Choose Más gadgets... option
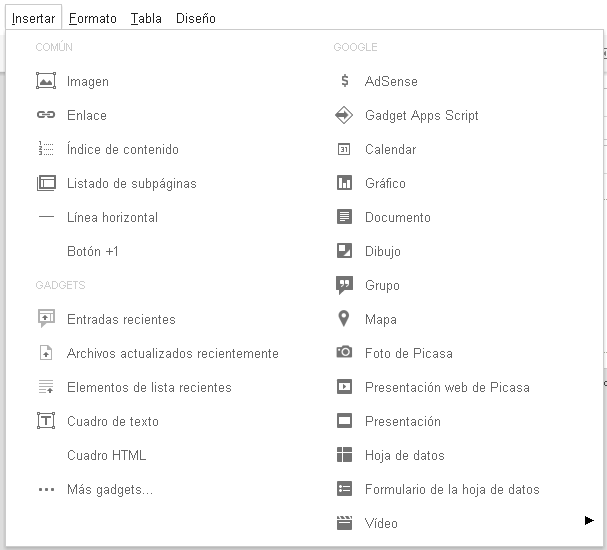The image size is (607, 550). click(109, 489)
